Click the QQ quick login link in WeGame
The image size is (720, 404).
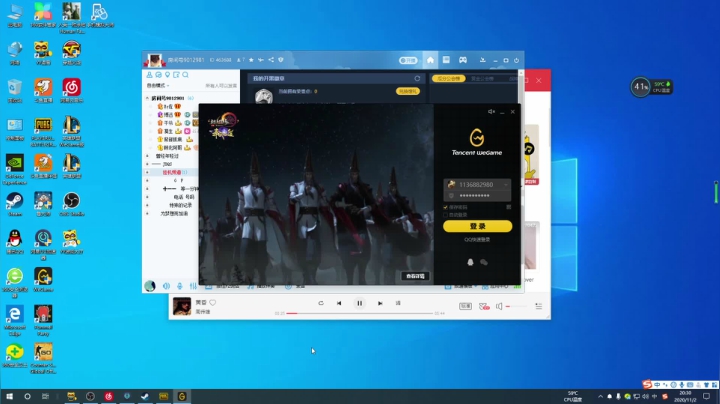477,240
